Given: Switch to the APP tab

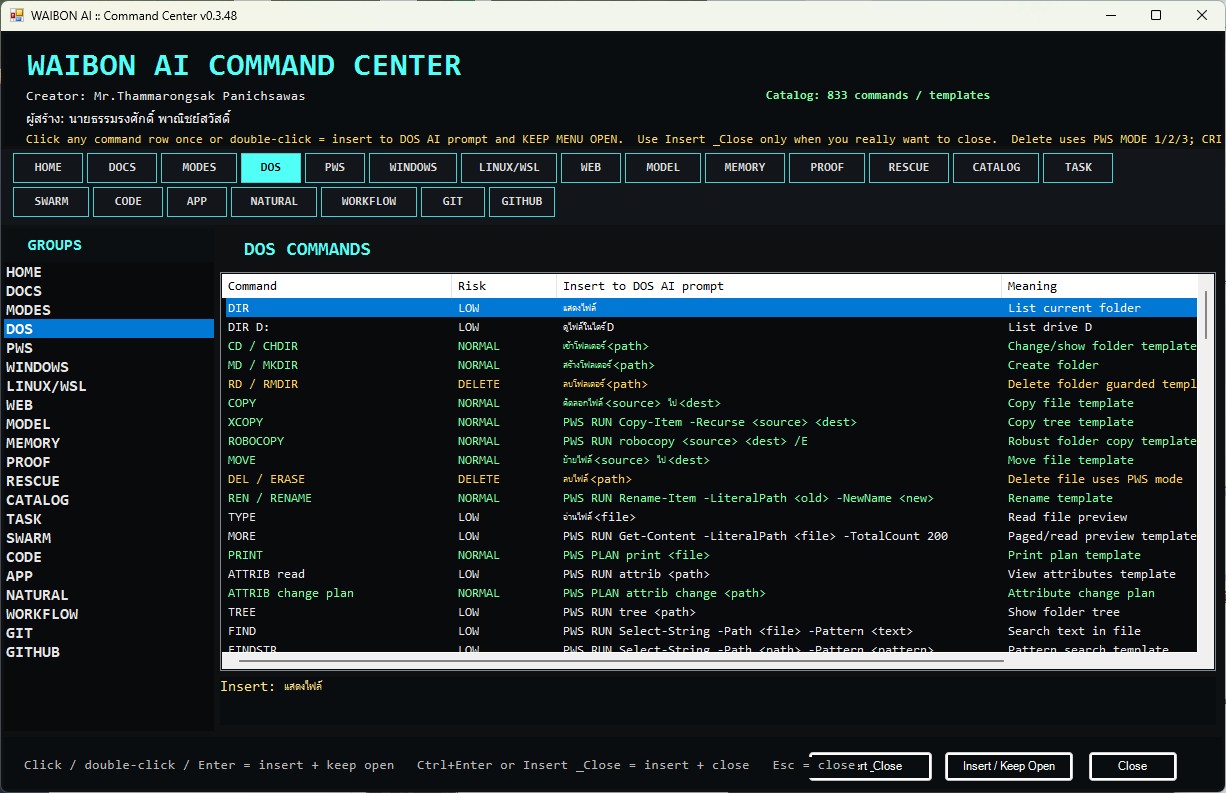Looking at the screenshot, I should pos(197,202).
